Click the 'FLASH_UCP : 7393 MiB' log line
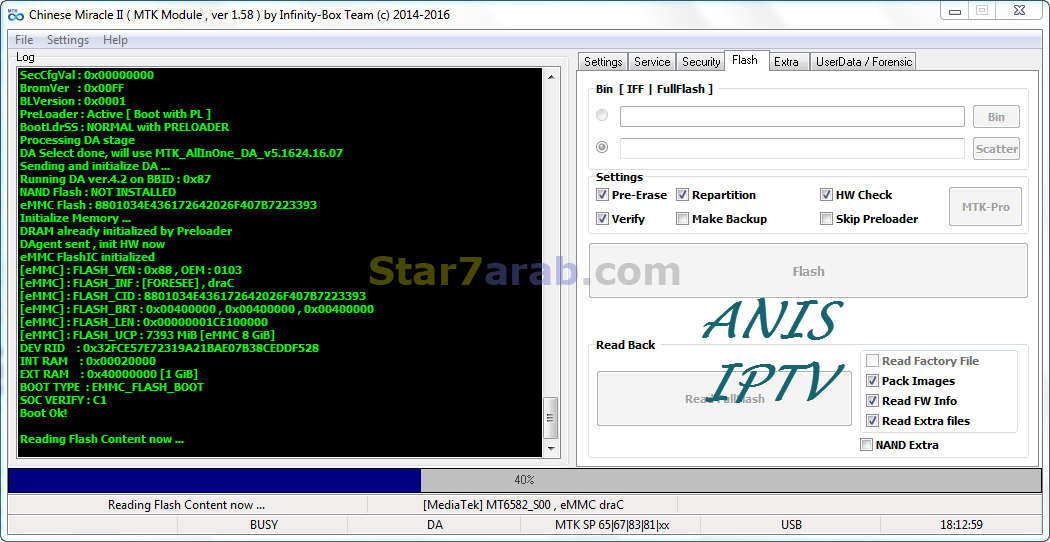Image resolution: width=1050 pixels, height=542 pixels. click(147, 335)
